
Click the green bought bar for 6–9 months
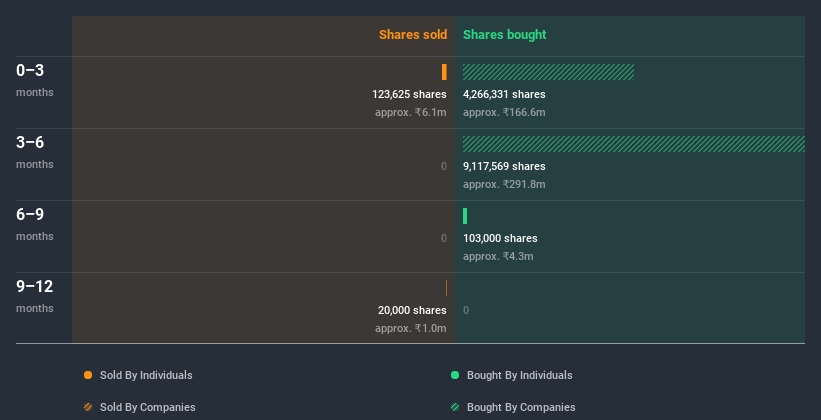[465, 216]
